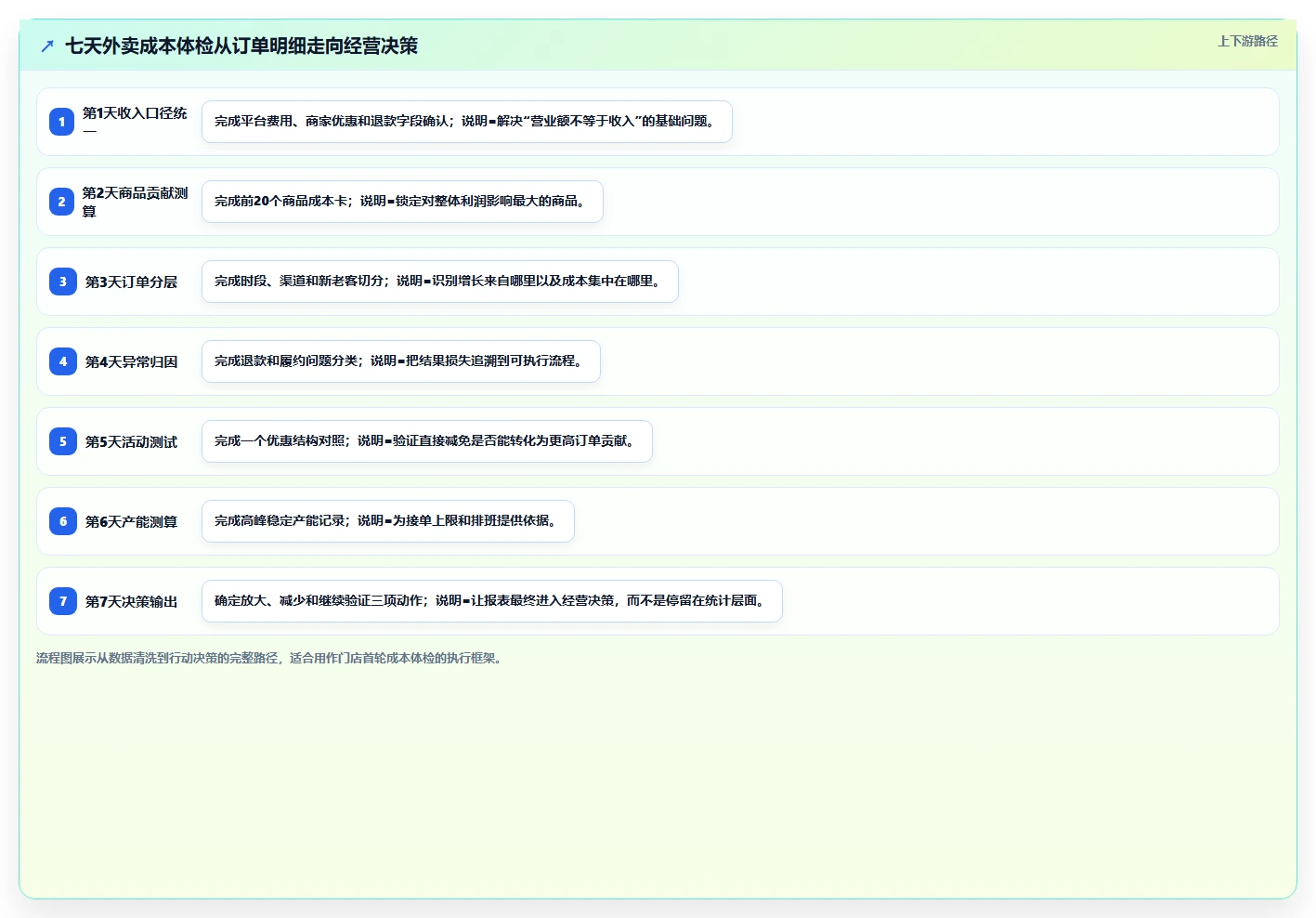Screen dimensions: 1316x918
Task: Click the title 七天外卖成本体检从订单明细走向经营决策
Action: coord(241,46)
